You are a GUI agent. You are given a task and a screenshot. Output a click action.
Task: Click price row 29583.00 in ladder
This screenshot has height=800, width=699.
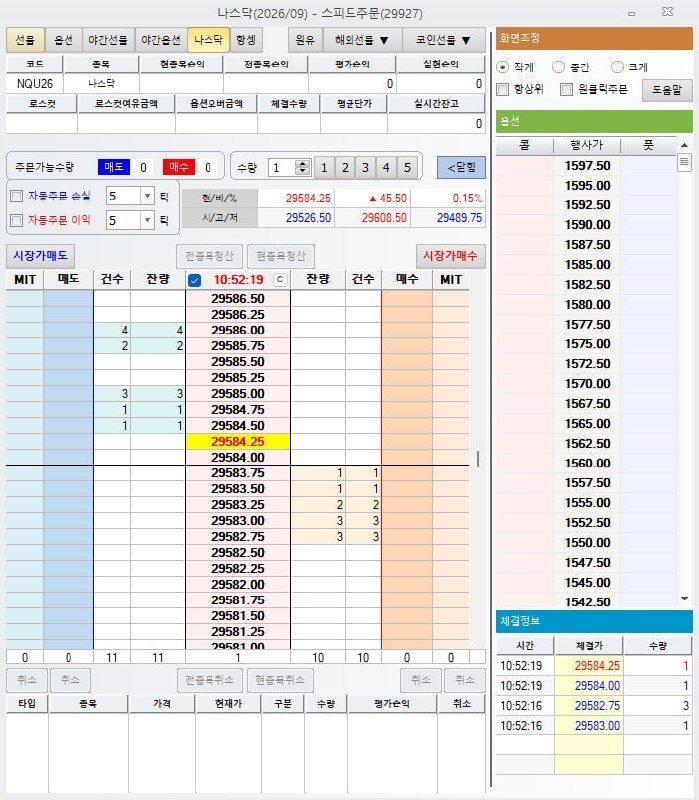tap(238, 520)
